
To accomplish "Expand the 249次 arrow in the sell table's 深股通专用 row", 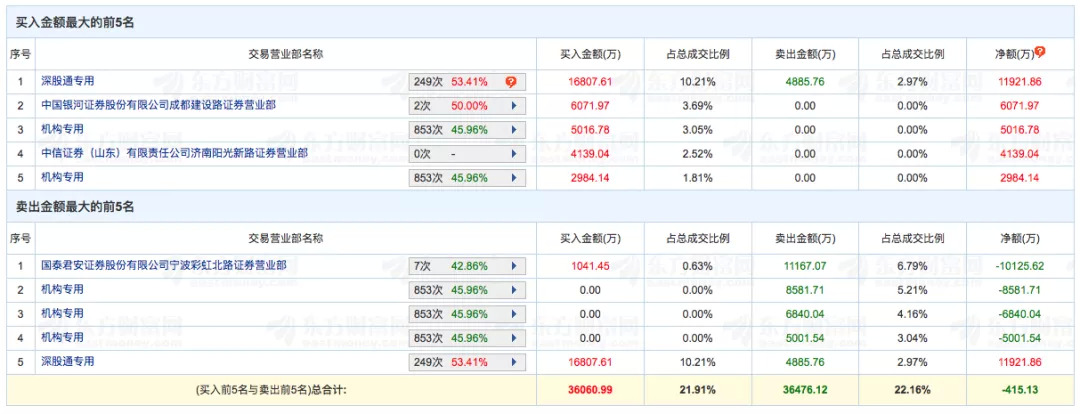I will (514, 362).
